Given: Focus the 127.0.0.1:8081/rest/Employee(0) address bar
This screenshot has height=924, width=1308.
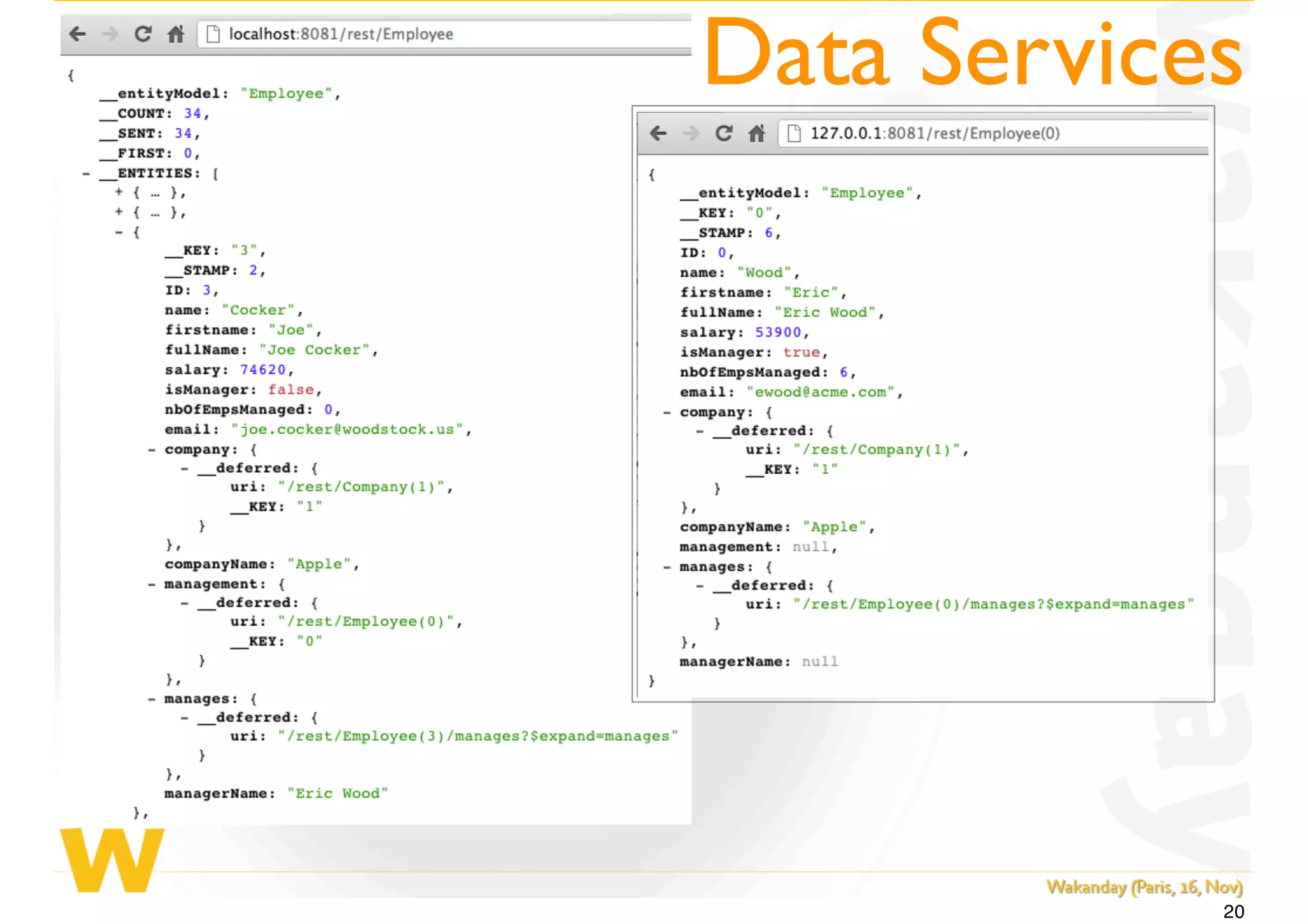Looking at the screenshot, I should coord(993,133).
